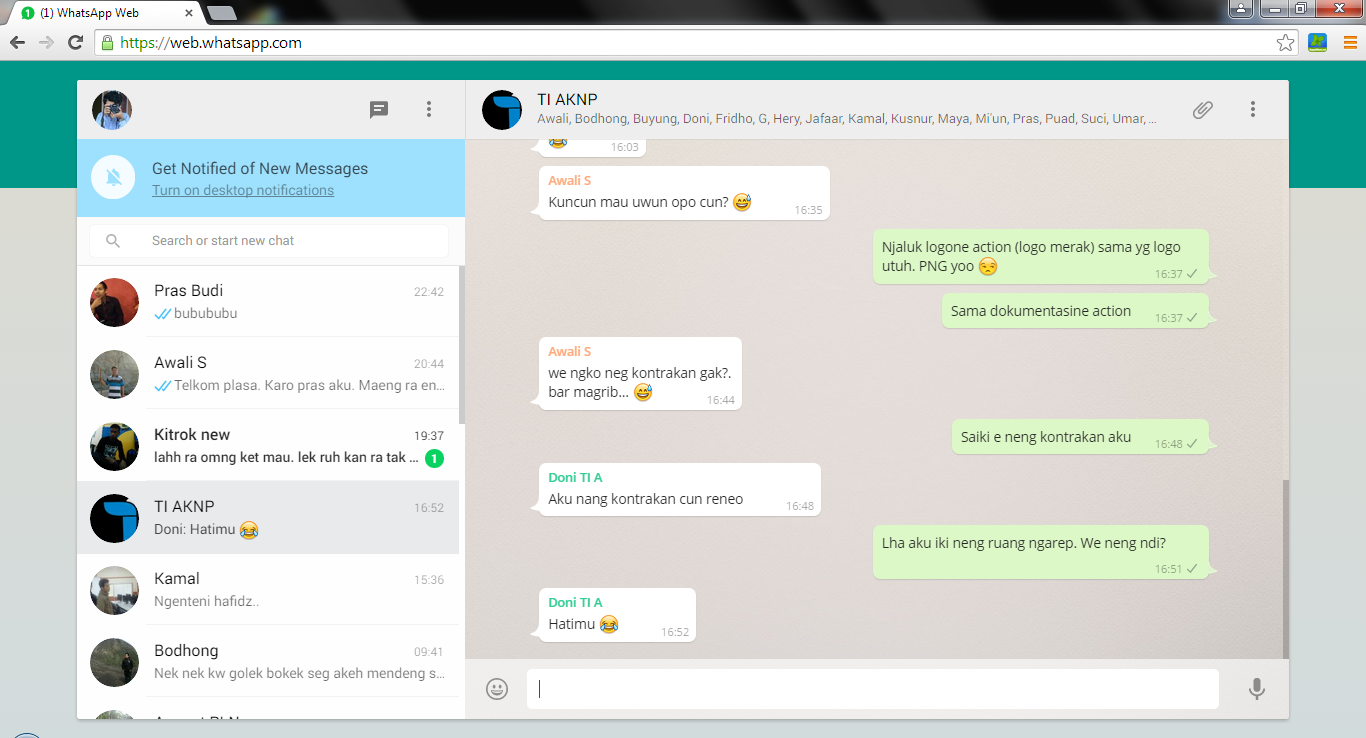The height and width of the screenshot is (738, 1366).
Task: Open group info via TI AKNP header title
Action: tap(567, 99)
